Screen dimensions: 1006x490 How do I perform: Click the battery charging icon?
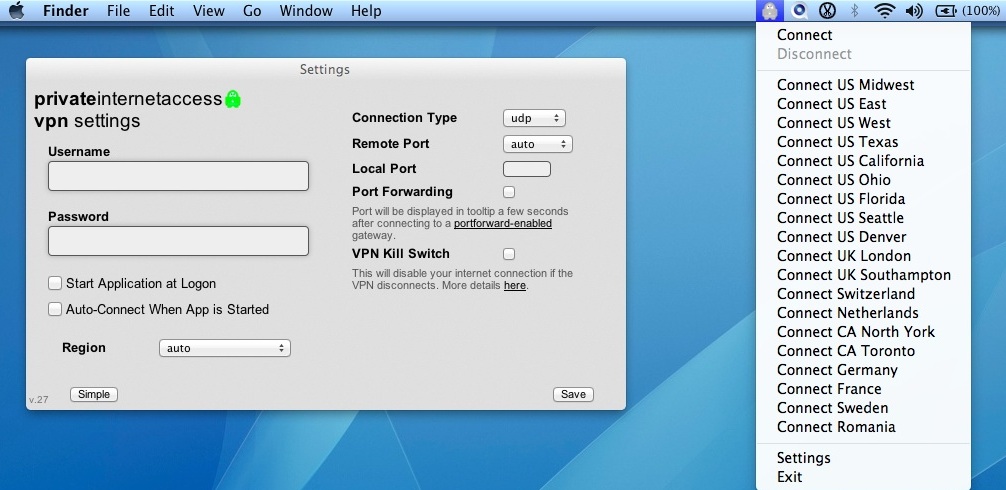click(x=945, y=11)
